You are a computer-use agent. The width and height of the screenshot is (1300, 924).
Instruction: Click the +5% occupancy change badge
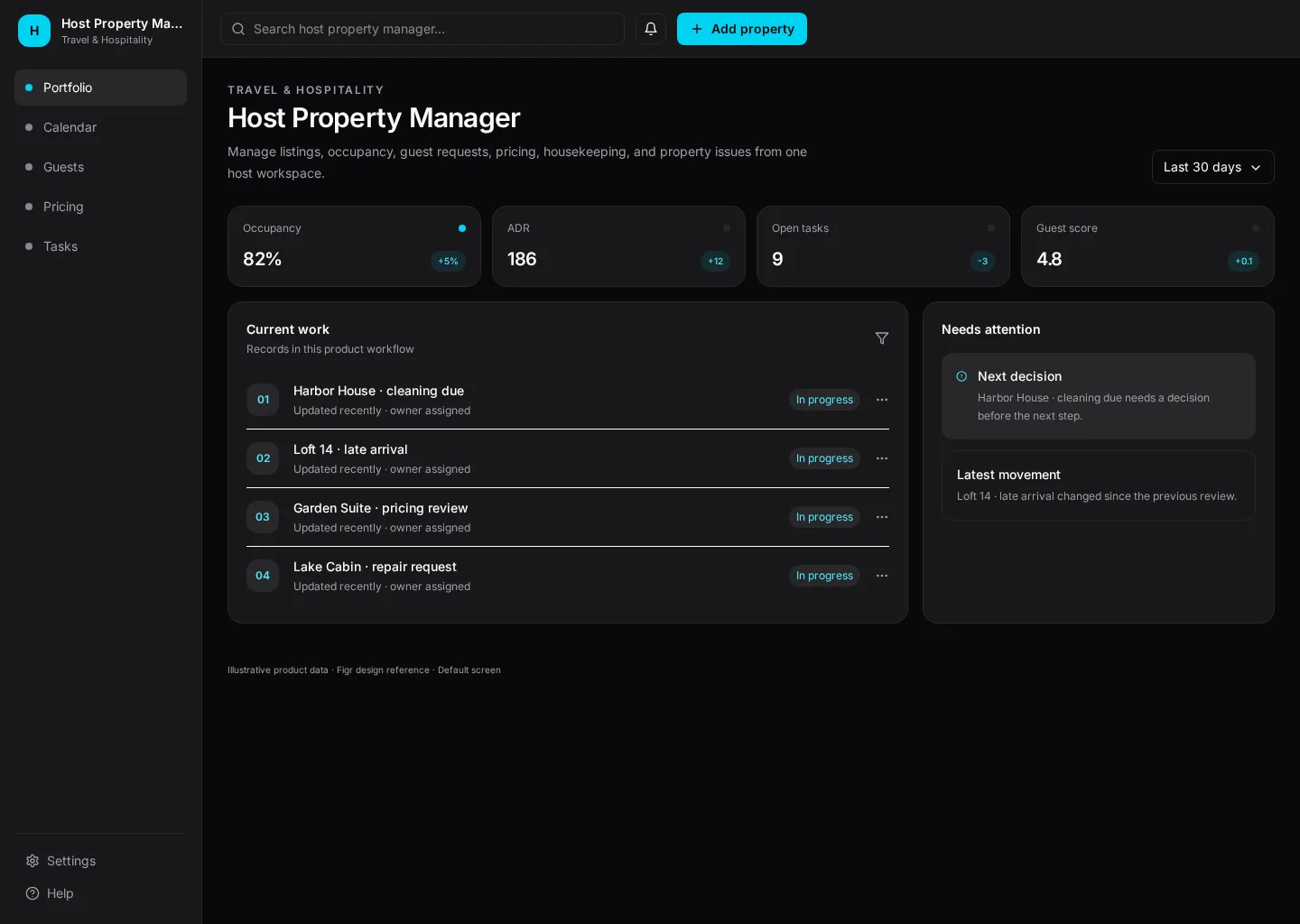448,261
